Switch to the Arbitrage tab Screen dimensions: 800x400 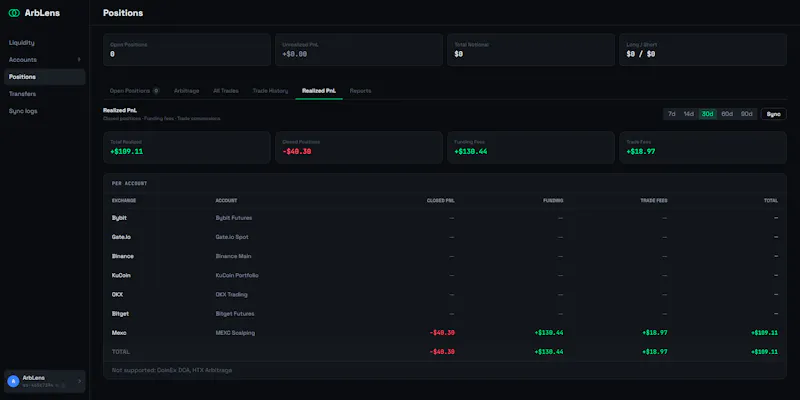(186, 91)
